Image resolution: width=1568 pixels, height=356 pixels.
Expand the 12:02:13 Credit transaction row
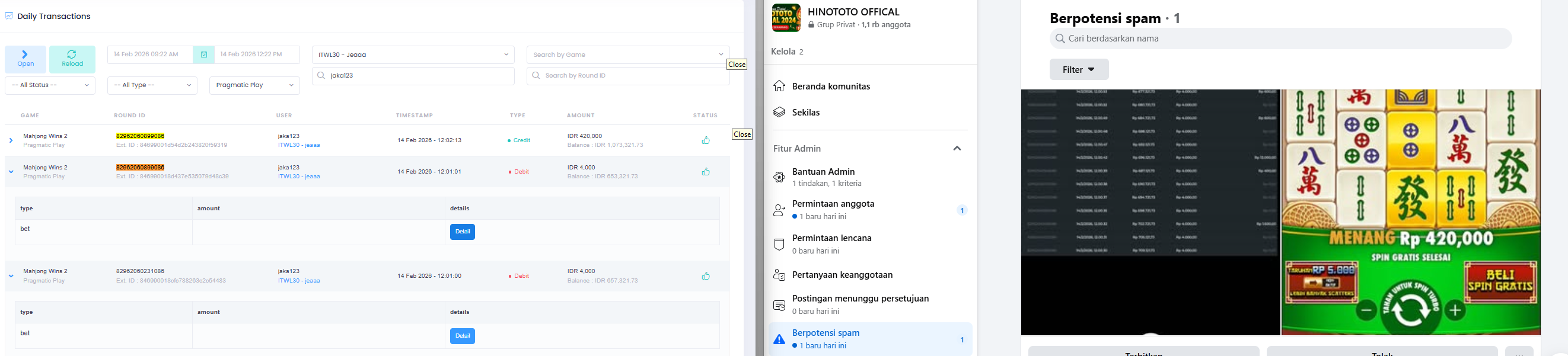11,140
